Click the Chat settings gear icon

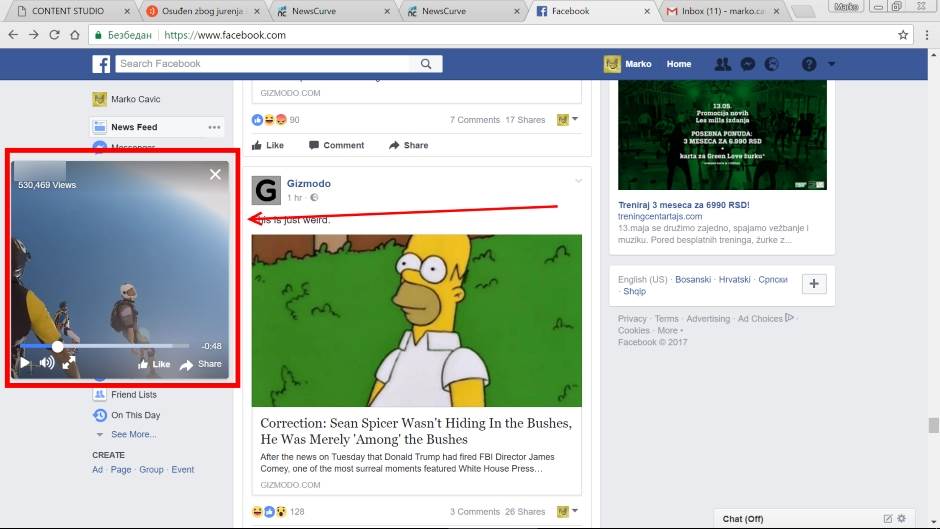(902, 518)
